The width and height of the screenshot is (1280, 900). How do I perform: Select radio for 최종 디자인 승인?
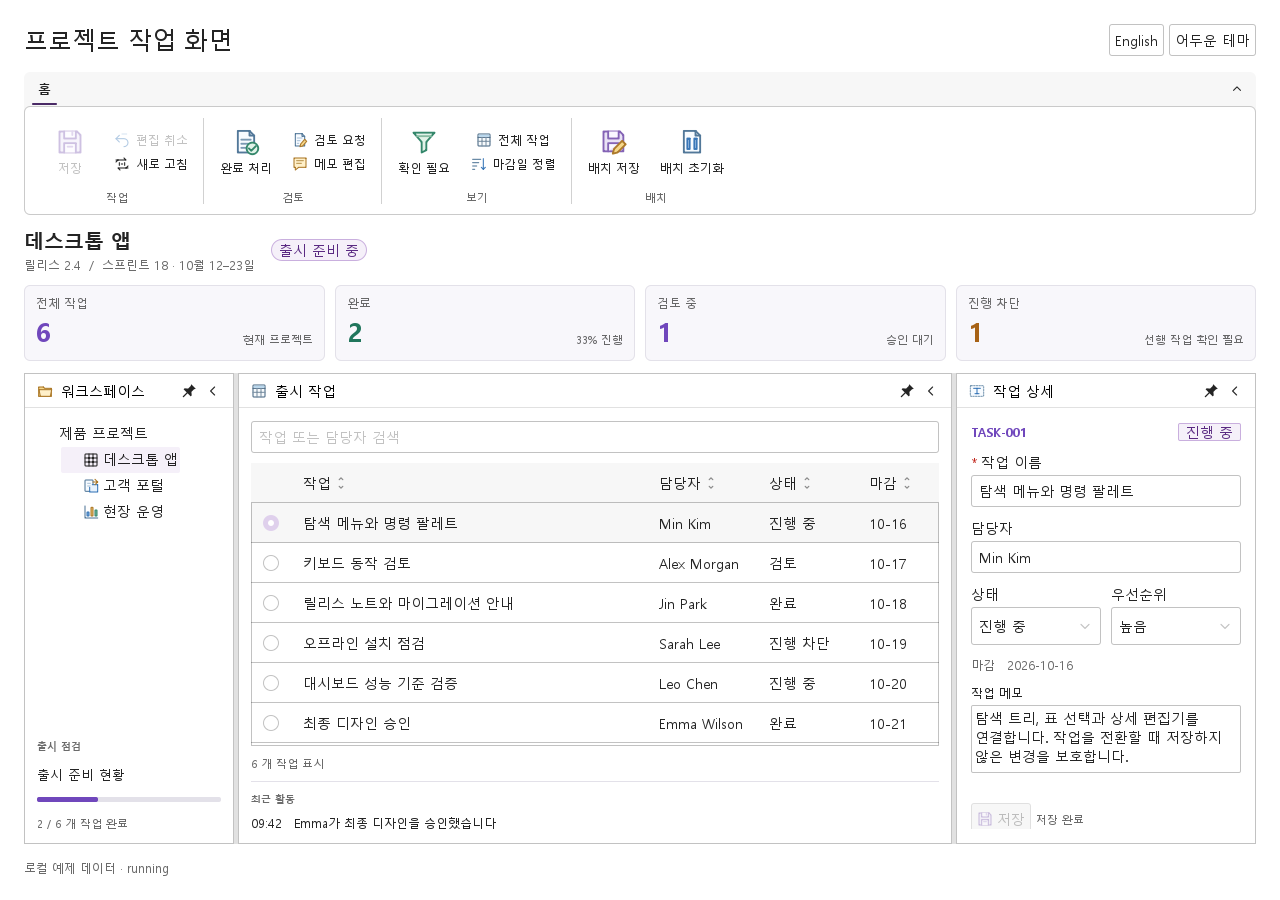271,723
